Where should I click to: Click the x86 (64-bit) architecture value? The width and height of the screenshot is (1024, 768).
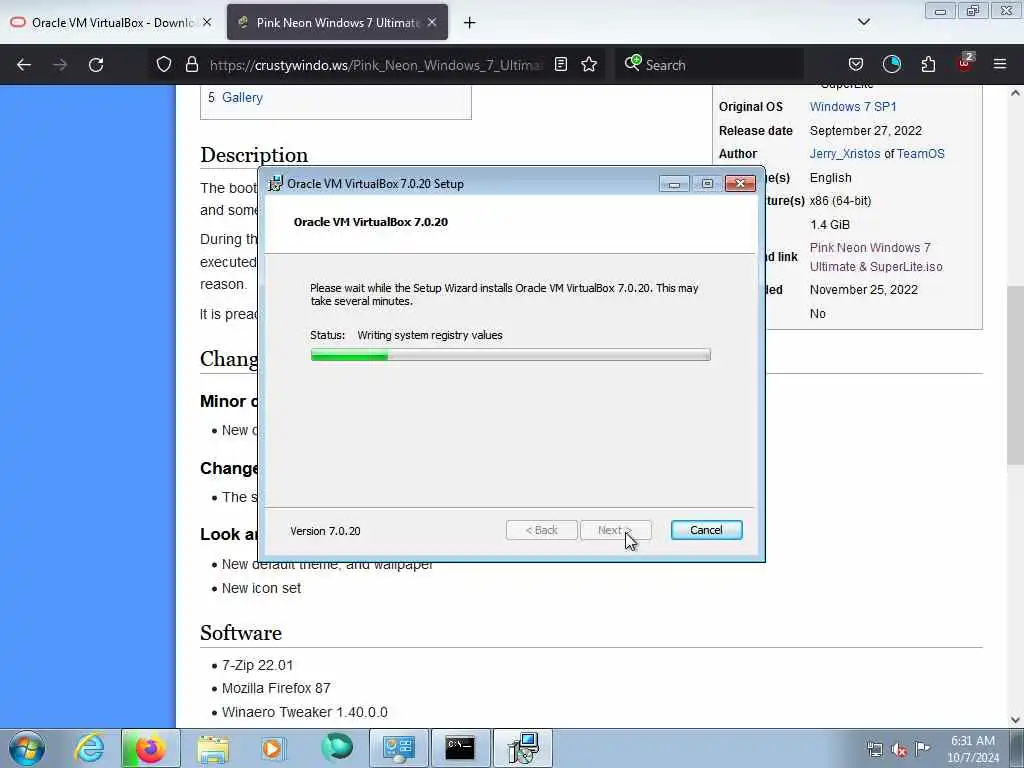(x=840, y=200)
